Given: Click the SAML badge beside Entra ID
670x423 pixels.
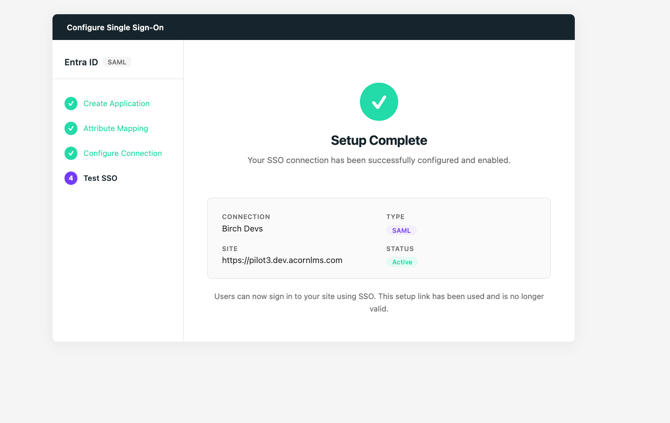Looking at the screenshot, I should tap(117, 62).
